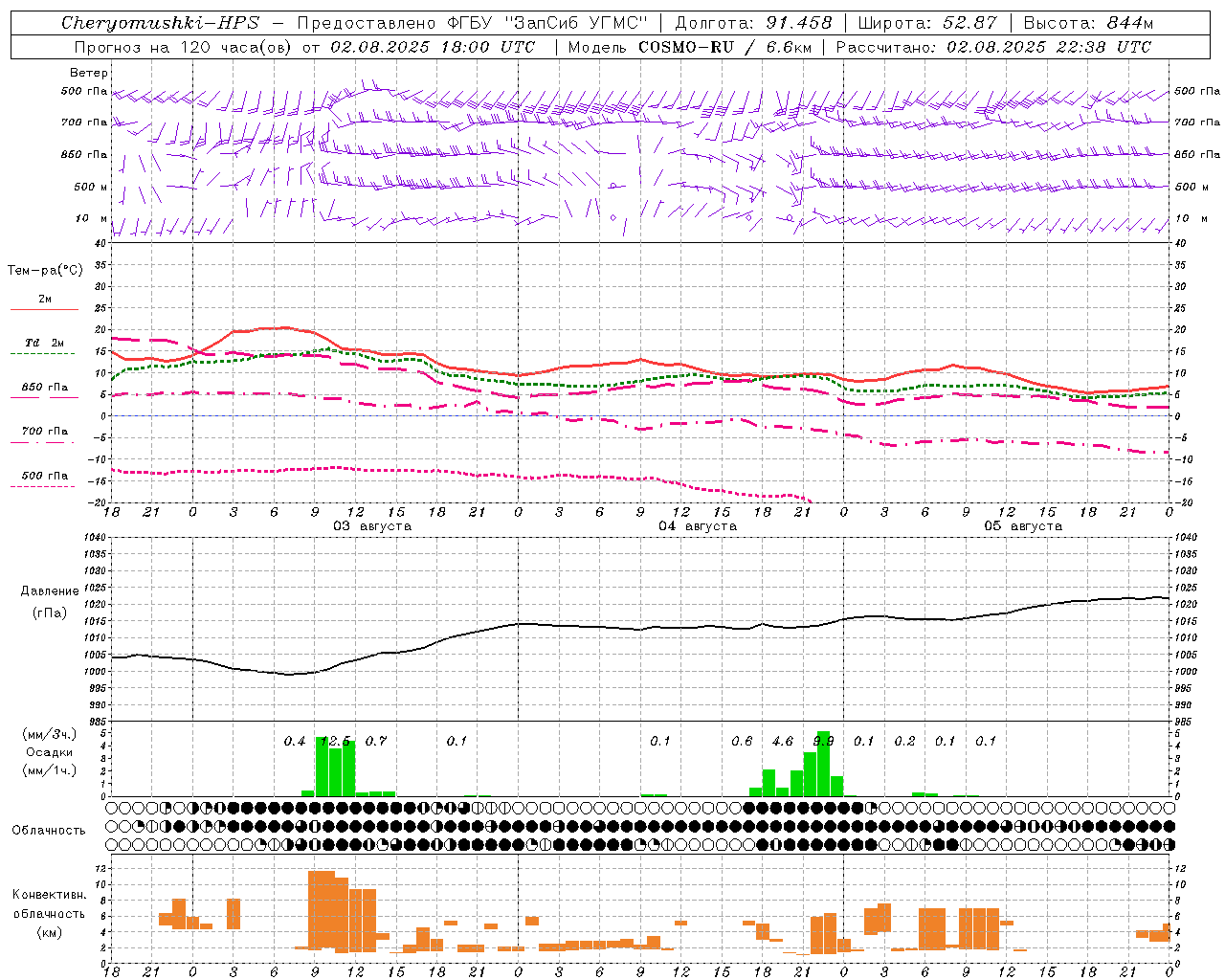Click the longitude value Долгота: 91.458
Image resolution: width=1225 pixels, height=980 pixels.
753,23
